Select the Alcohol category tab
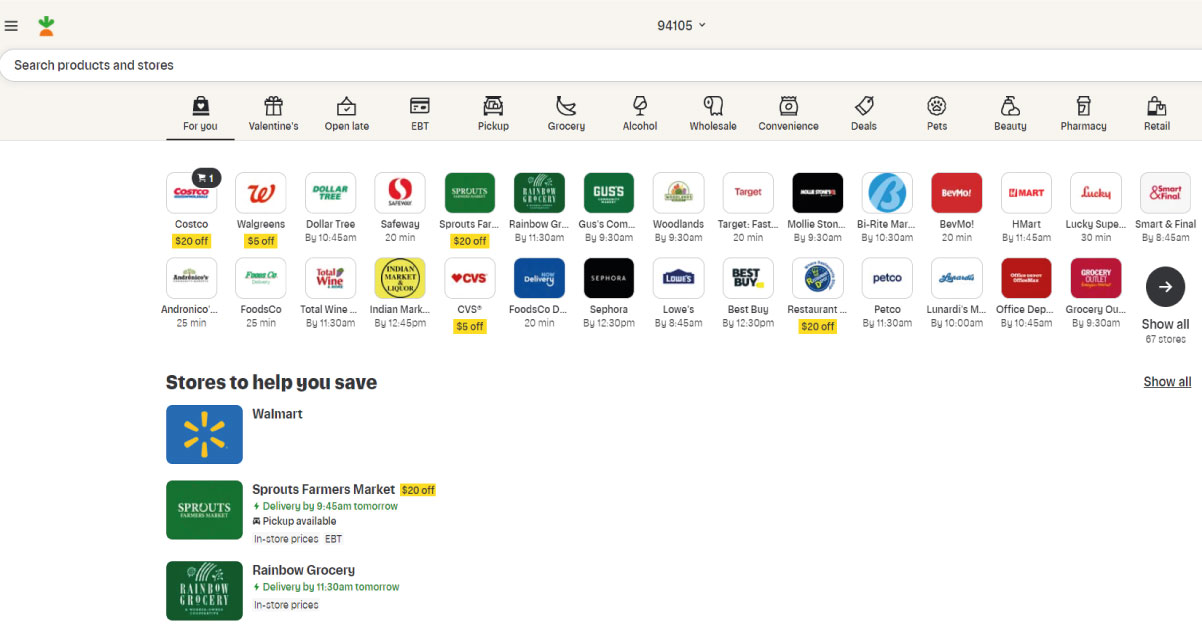Screen dimensions: 1202x634 (640, 113)
